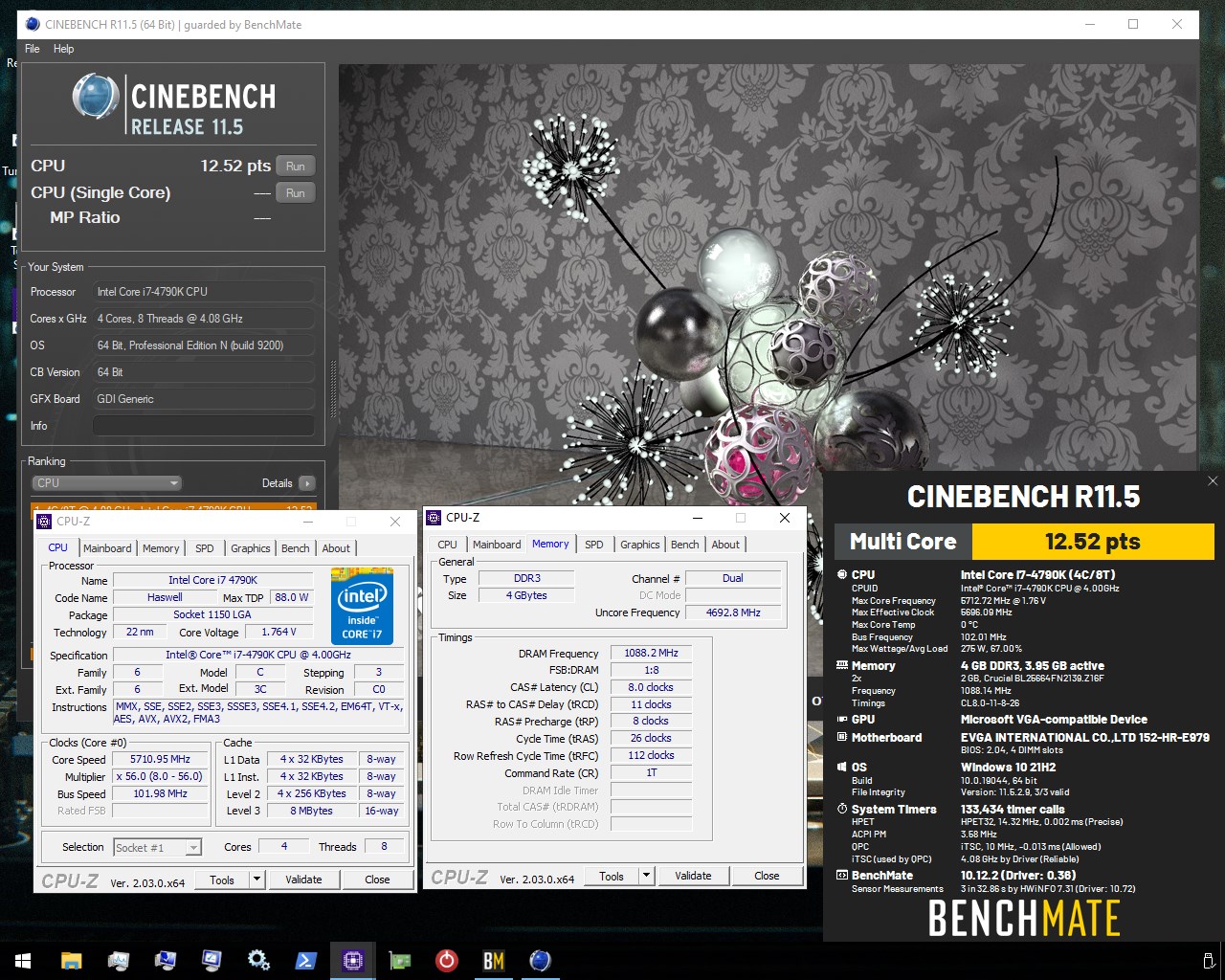Open the File menu in Cinebench

tap(33, 49)
